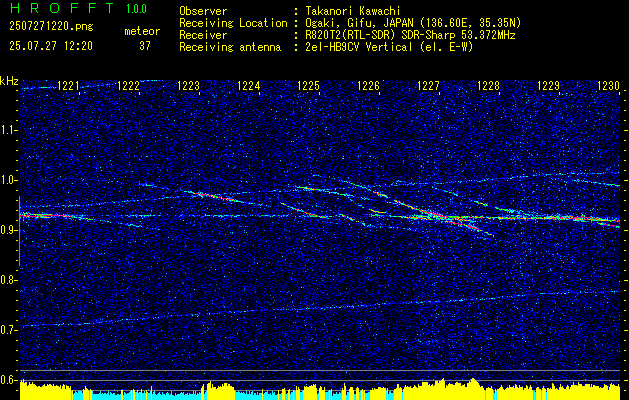629x400 pixels.
Task: Click the 1.0 kHz axis label
Action: (8, 180)
